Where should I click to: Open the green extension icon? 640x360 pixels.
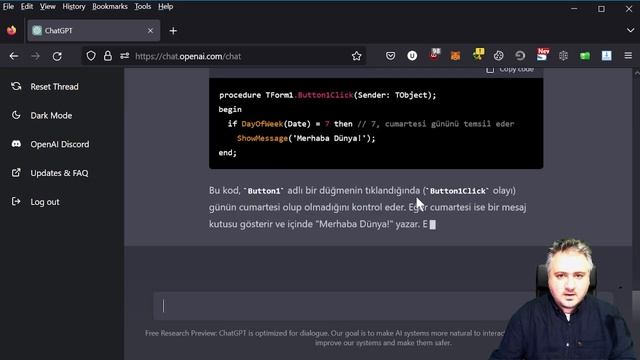click(x=585, y=56)
